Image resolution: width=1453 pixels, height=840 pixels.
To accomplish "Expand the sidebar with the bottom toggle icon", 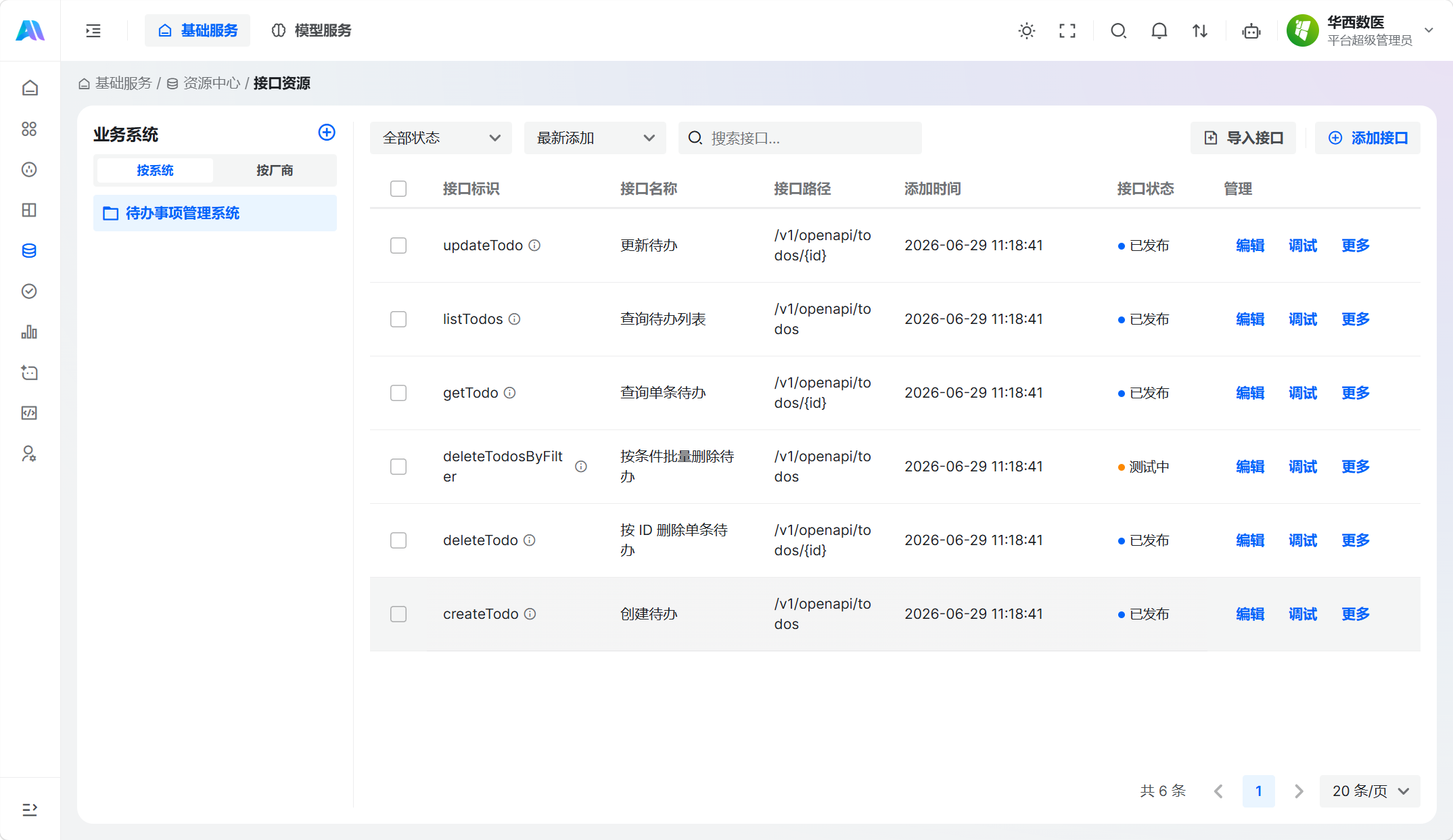I will [x=30, y=810].
